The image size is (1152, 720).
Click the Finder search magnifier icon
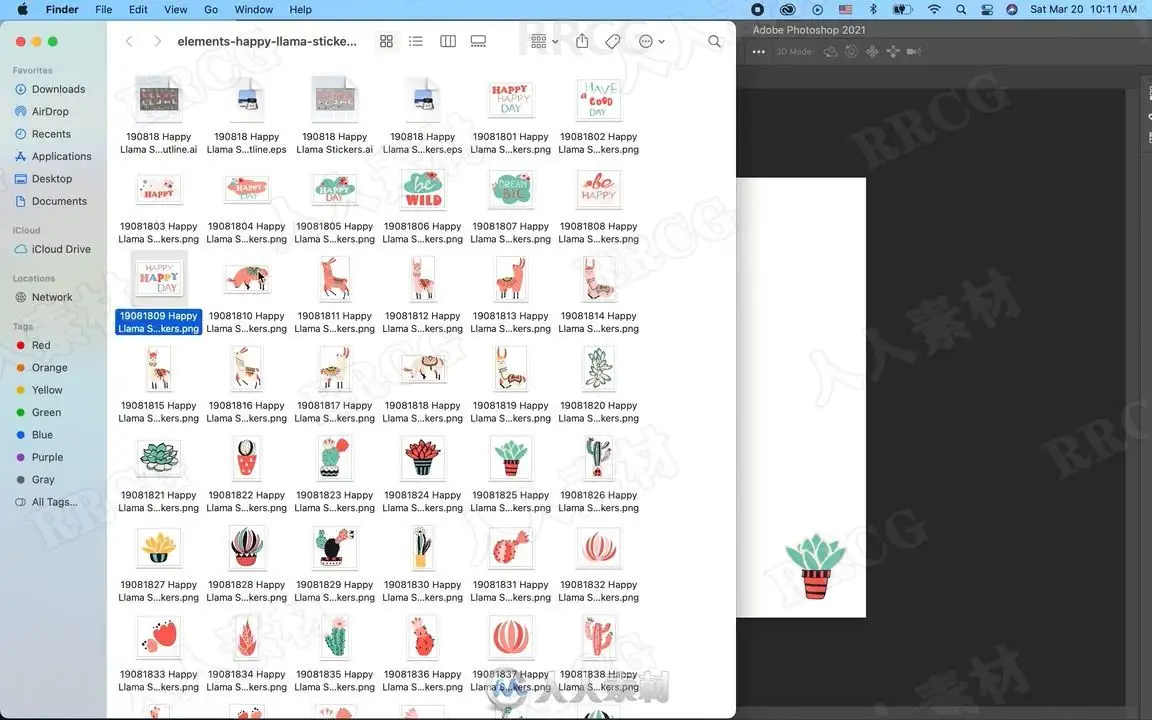(x=714, y=41)
